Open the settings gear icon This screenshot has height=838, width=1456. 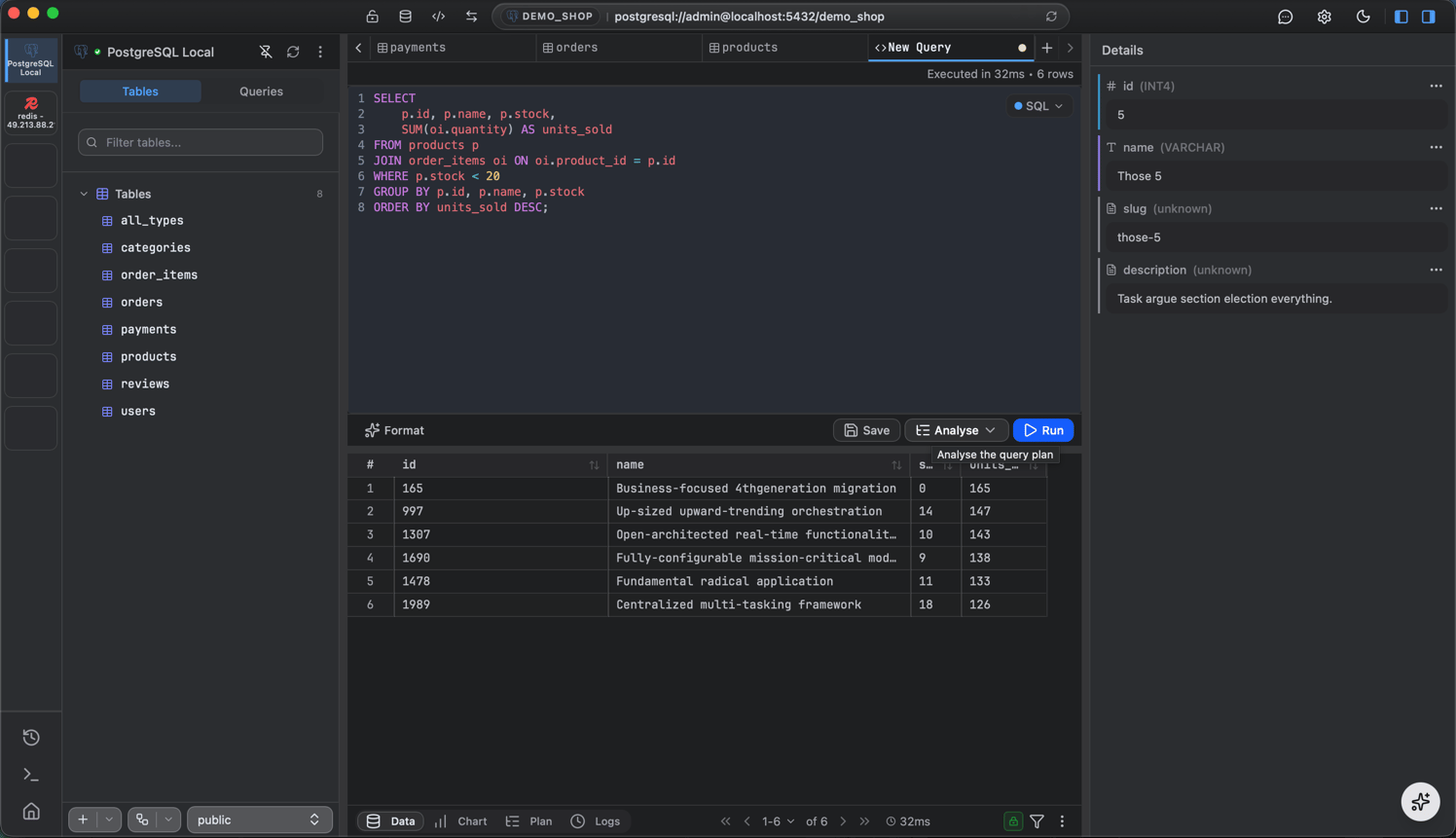[x=1325, y=17]
